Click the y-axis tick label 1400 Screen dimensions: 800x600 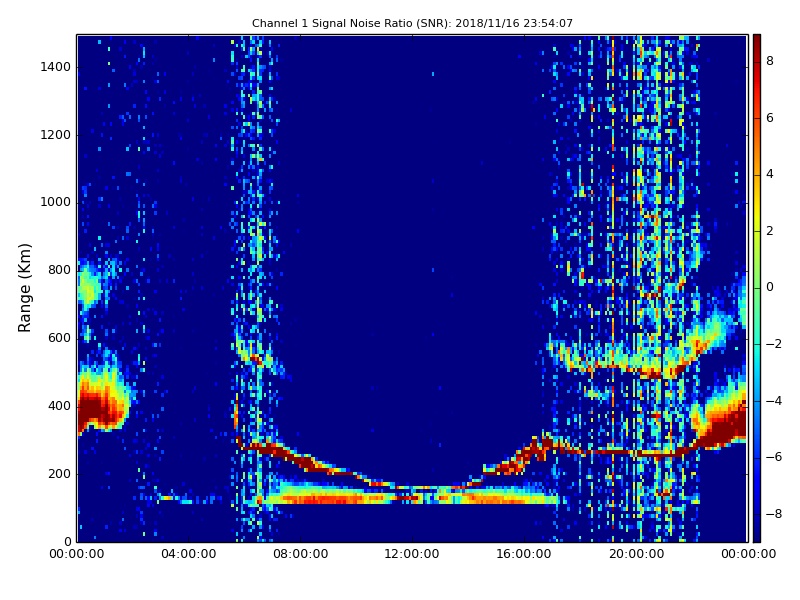56,67
